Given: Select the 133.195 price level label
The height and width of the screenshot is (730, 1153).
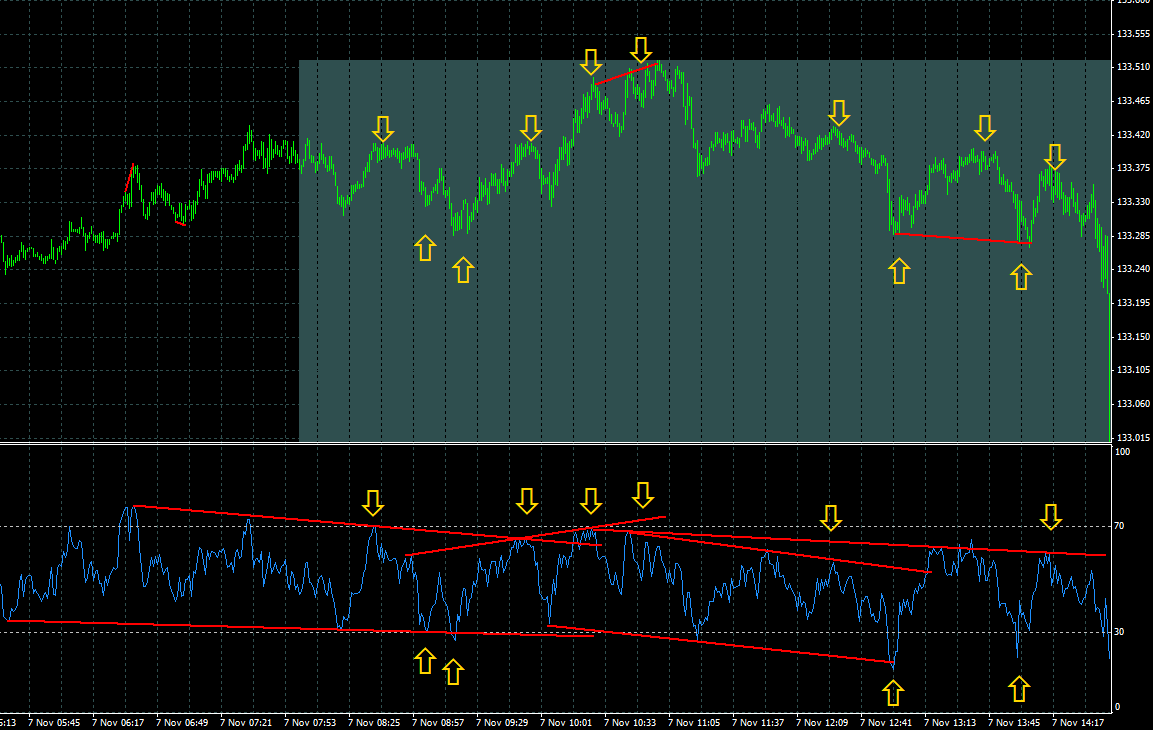Looking at the screenshot, I should [x=1133, y=303].
